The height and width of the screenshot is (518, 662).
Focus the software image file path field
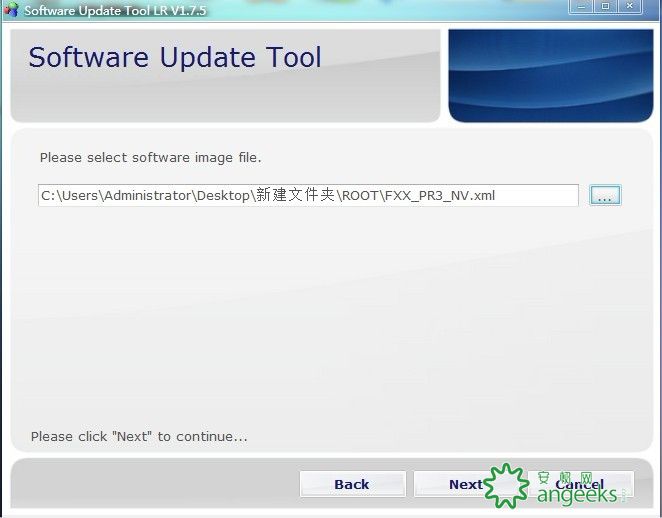(308, 195)
